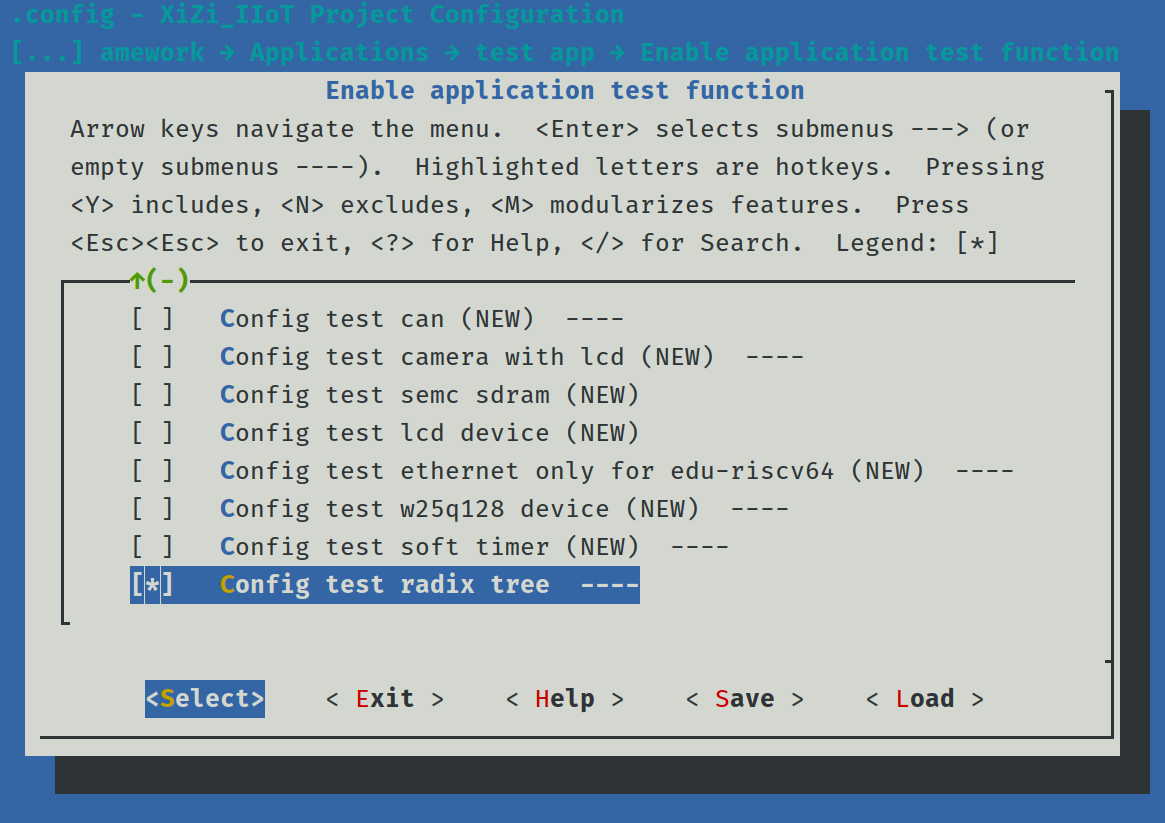Uncheck the Config test radix tree box
1165x823 pixels.
pyautogui.click(x=152, y=585)
